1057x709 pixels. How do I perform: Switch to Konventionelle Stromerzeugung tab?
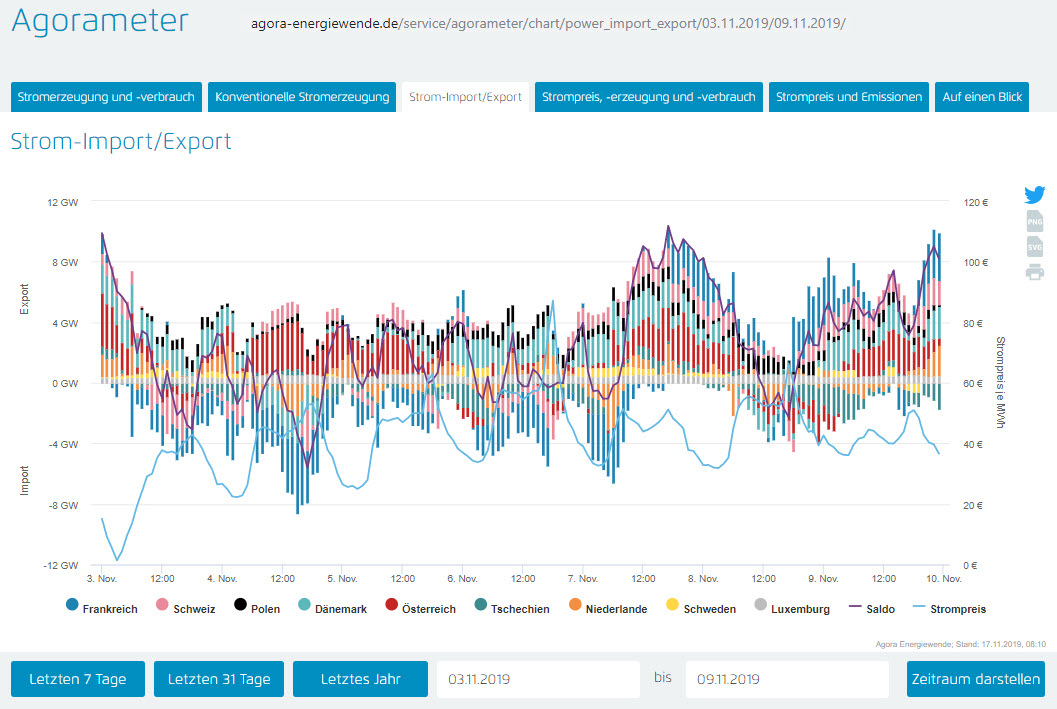302,97
